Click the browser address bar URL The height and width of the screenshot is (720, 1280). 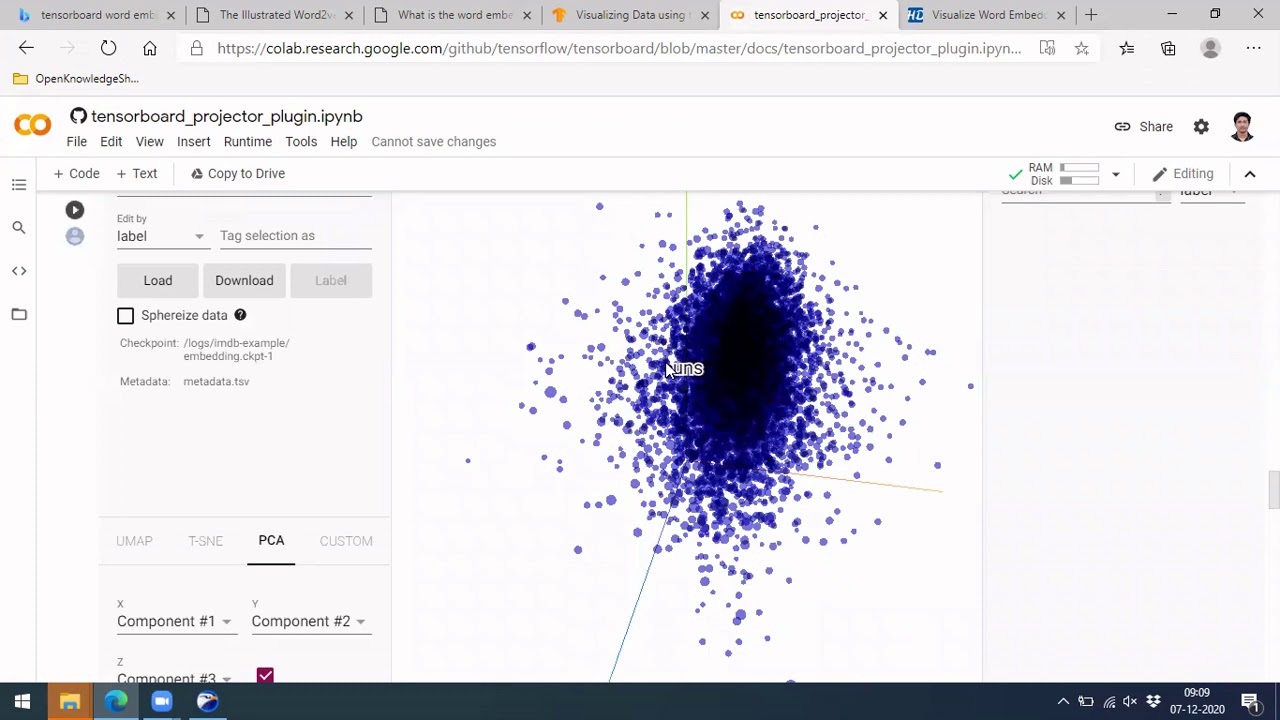pos(619,48)
